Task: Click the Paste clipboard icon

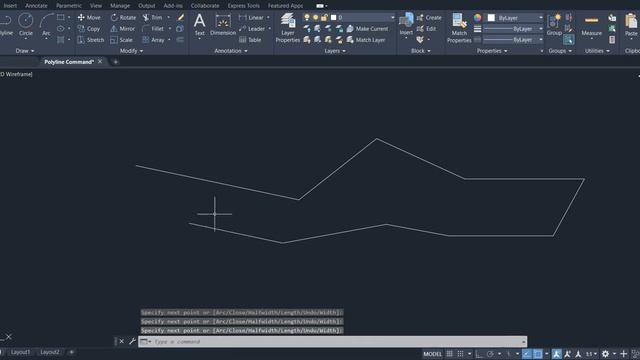Action: coord(631,24)
